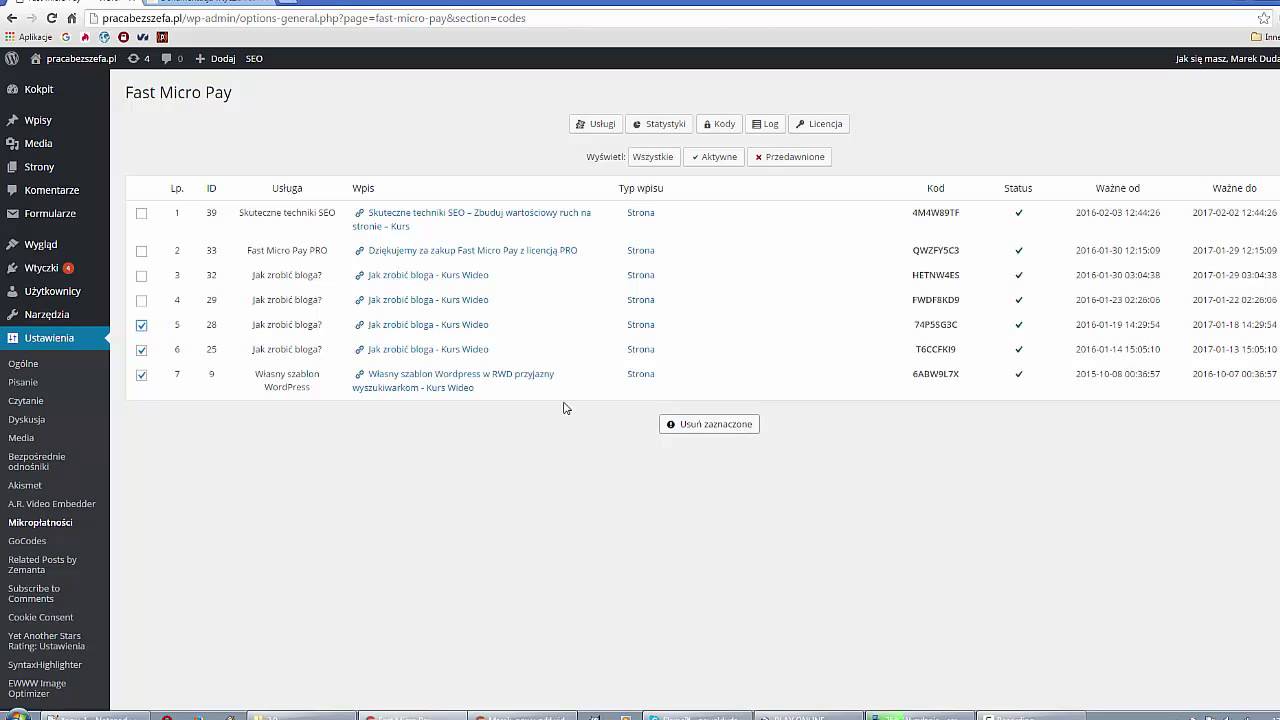Open Czytanie settings submenu

tap(26, 401)
